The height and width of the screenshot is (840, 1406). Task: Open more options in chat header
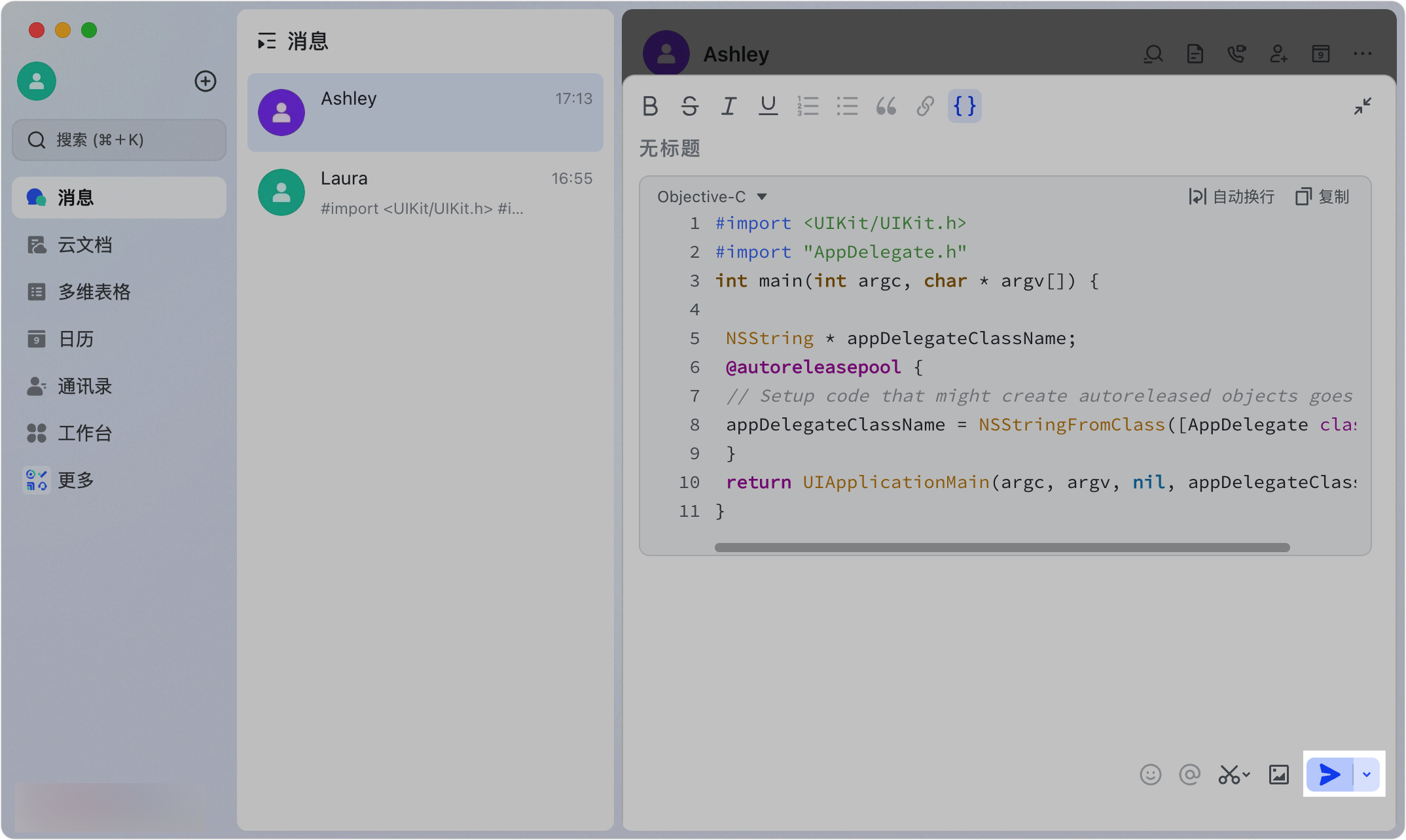coord(1362,54)
